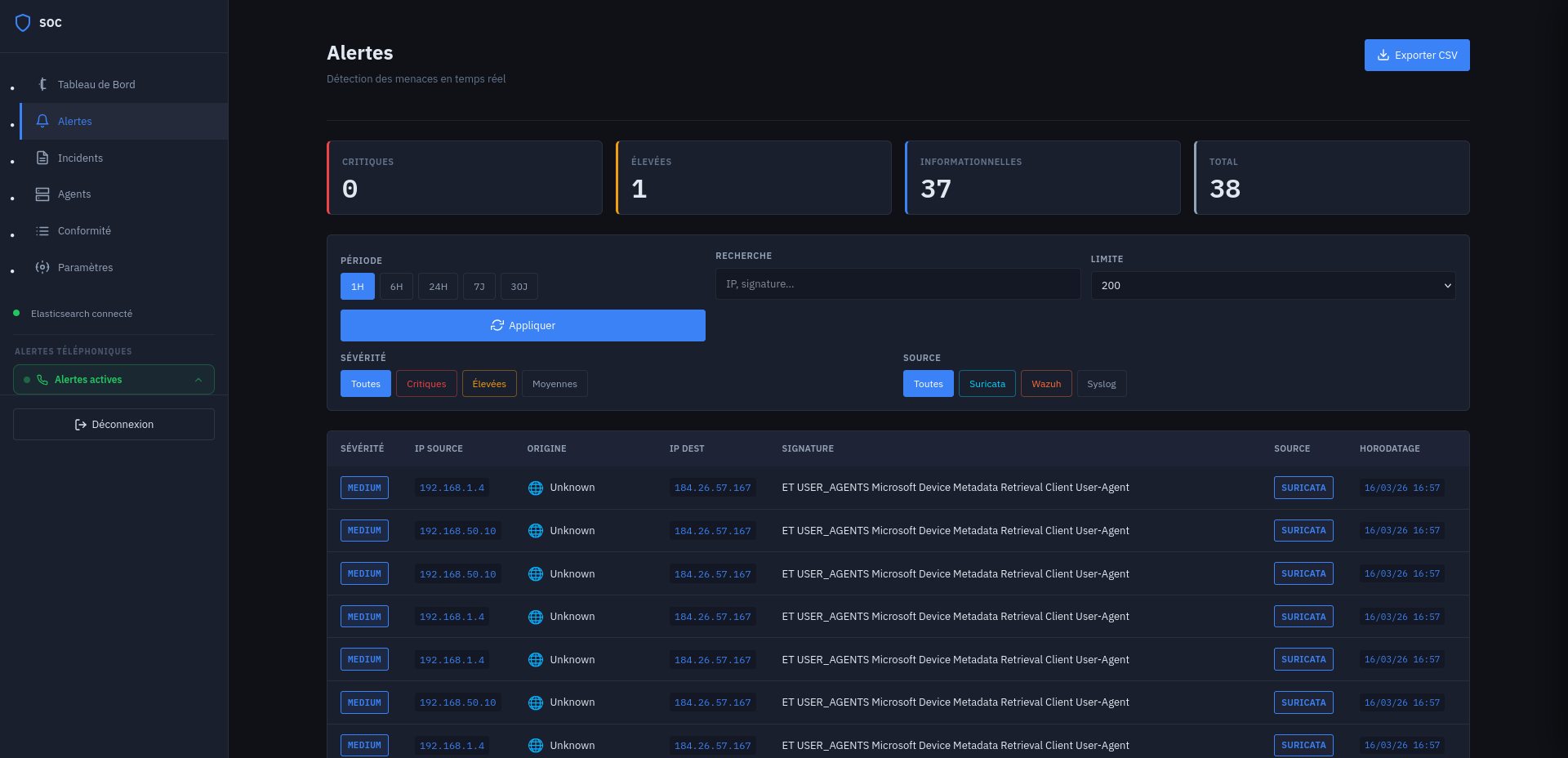Open the Limite dropdown showing 200
This screenshot has height=758, width=1568.
click(1272, 286)
